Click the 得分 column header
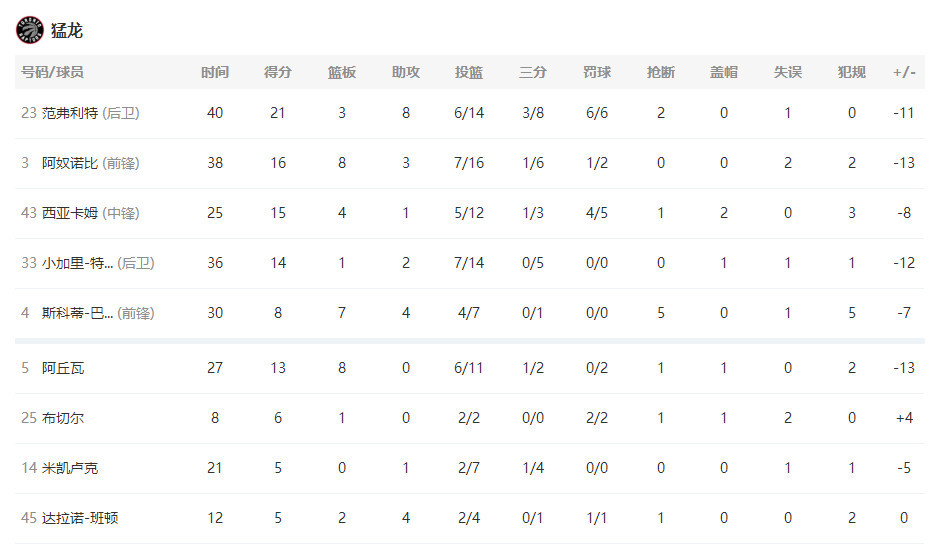The width and height of the screenshot is (941, 555). [278, 72]
